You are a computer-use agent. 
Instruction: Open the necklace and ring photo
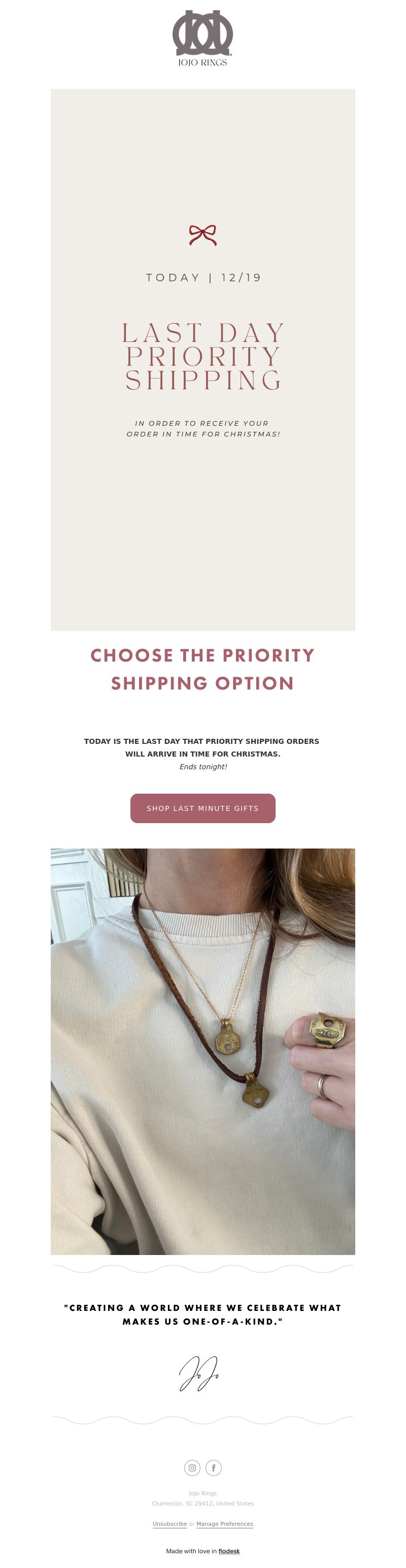tap(202, 1051)
